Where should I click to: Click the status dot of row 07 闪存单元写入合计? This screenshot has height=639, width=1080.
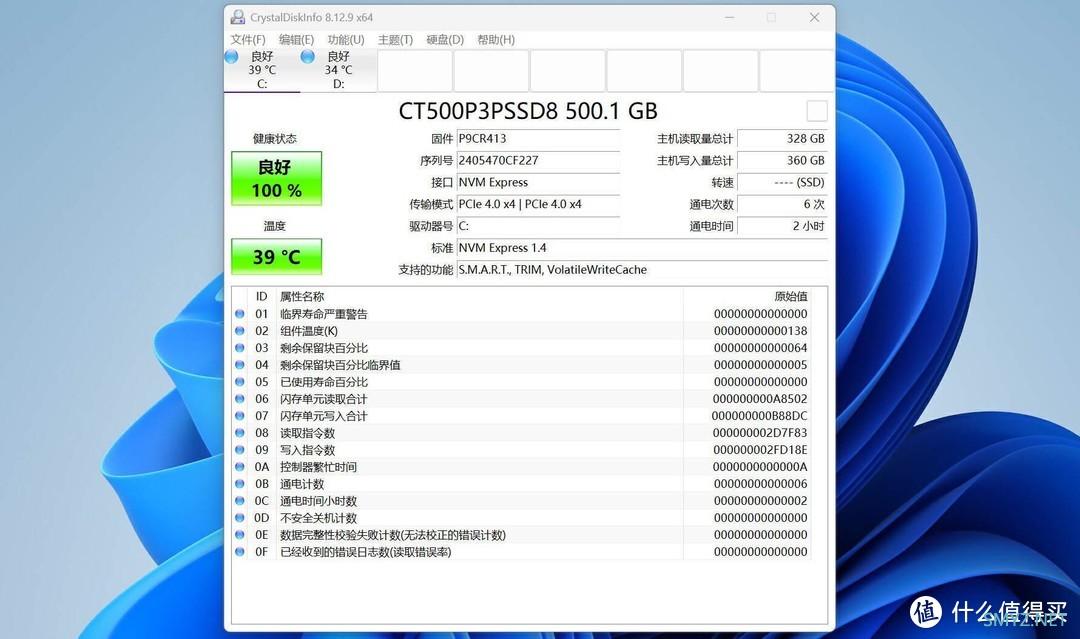coord(240,416)
